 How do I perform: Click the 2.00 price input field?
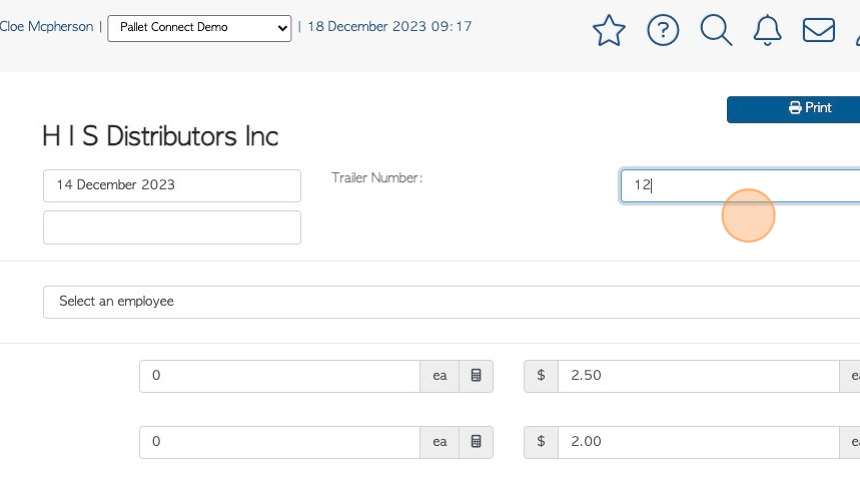point(697,442)
